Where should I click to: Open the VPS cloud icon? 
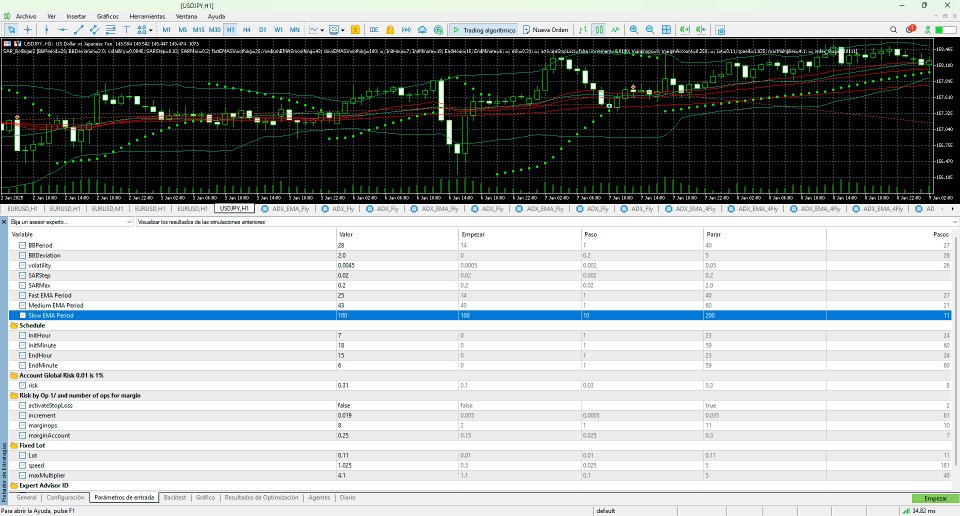coord(422,29)
